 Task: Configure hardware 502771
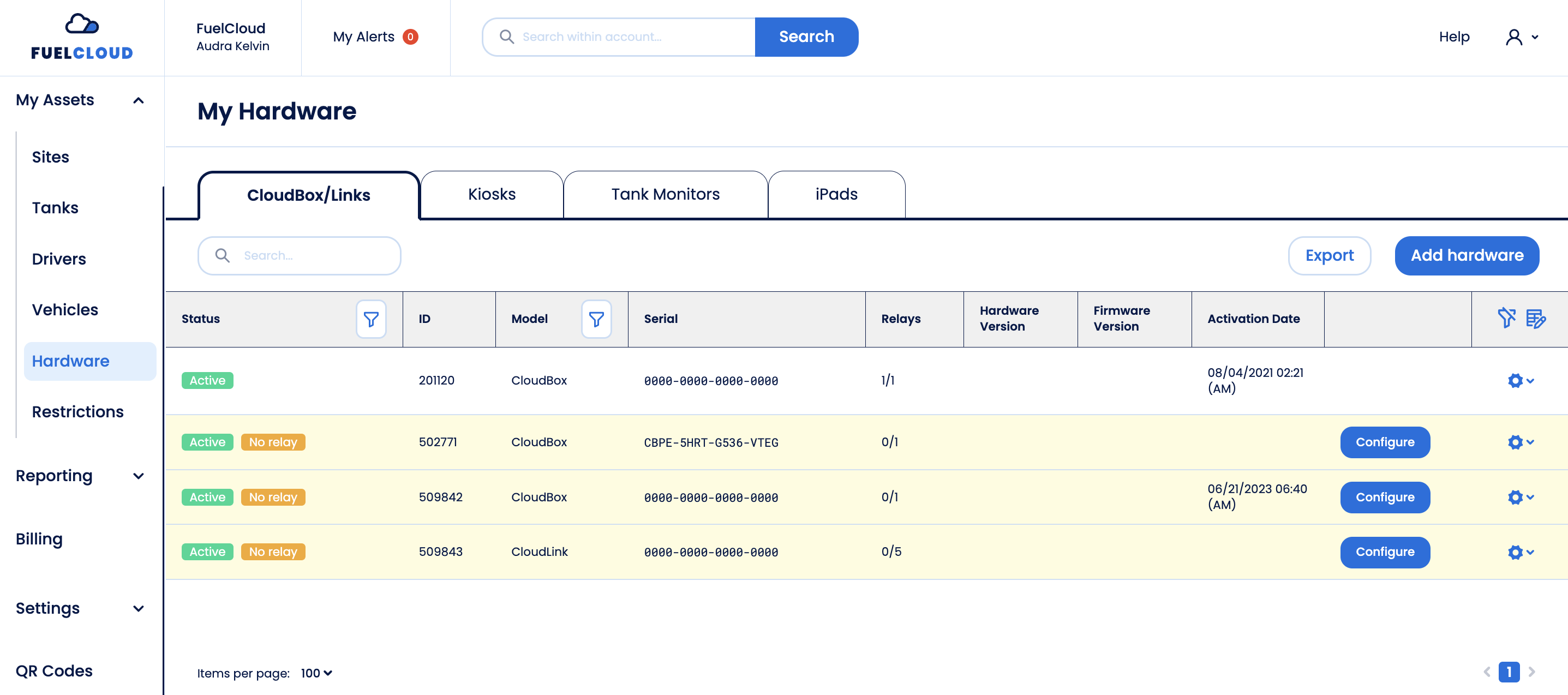(x=1385, y=442)
